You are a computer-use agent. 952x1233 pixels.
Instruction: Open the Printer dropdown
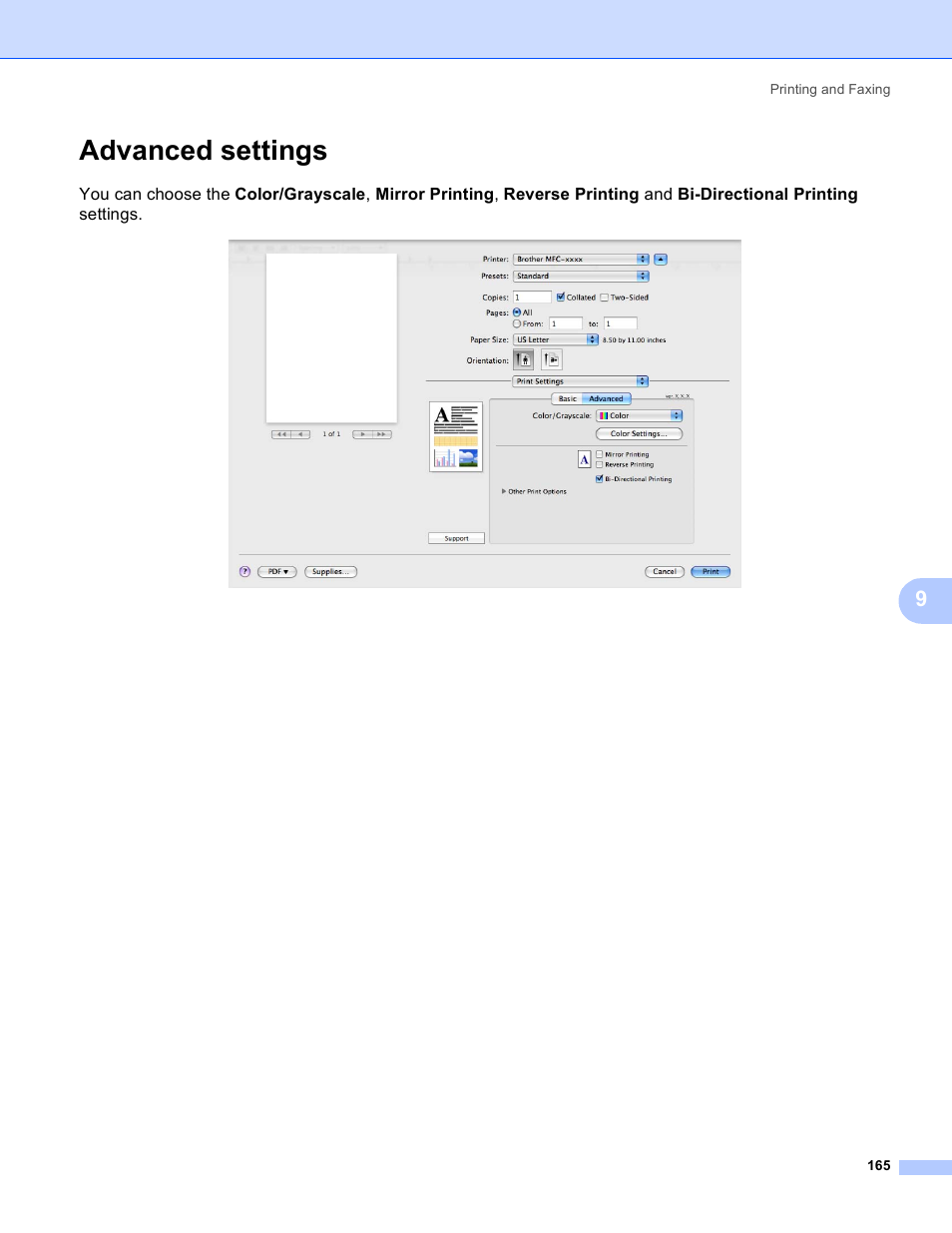pyautogui.click(x=581, y=260)
